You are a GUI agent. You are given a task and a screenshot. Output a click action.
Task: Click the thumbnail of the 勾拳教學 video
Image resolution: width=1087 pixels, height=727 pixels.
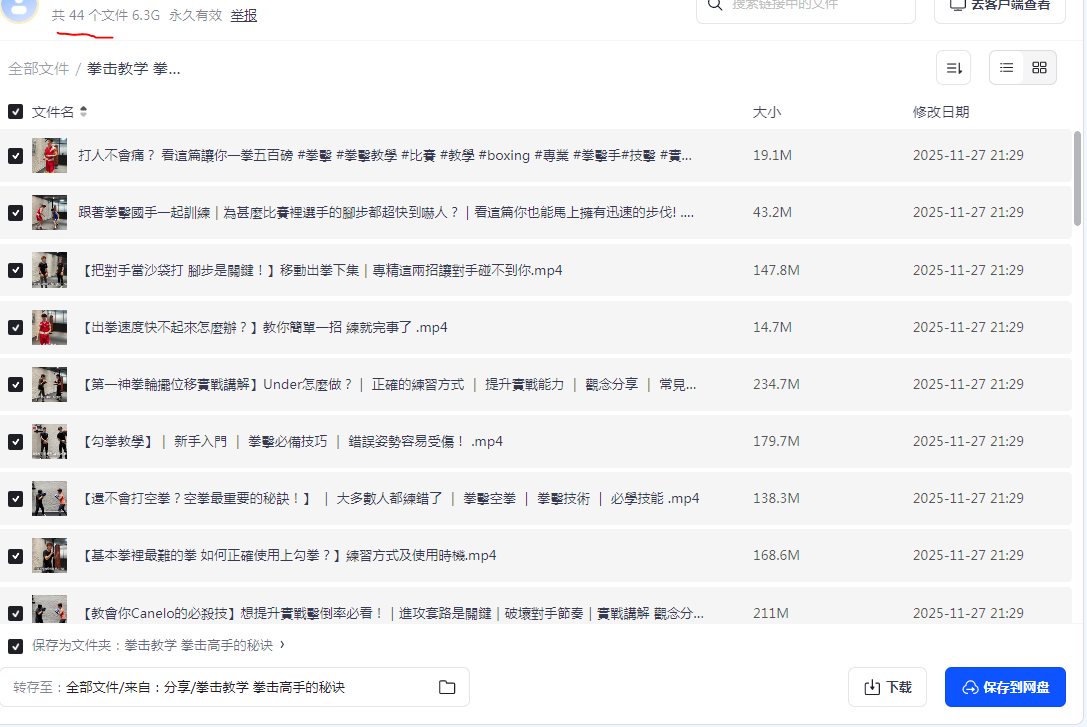49,441
